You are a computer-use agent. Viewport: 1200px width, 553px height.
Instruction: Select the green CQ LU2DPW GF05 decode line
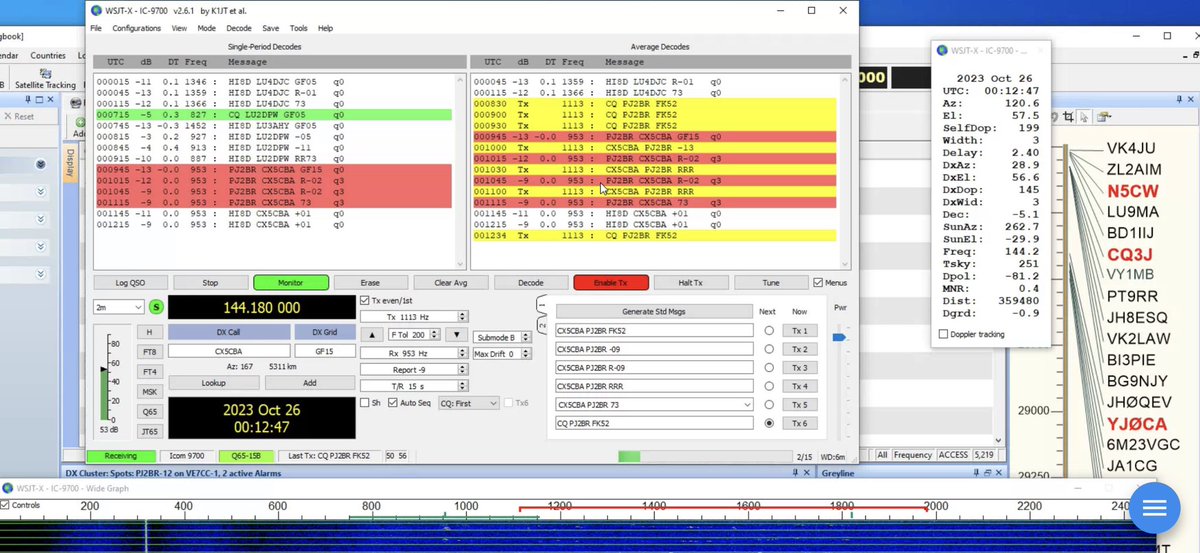click(x=272, y=116)
